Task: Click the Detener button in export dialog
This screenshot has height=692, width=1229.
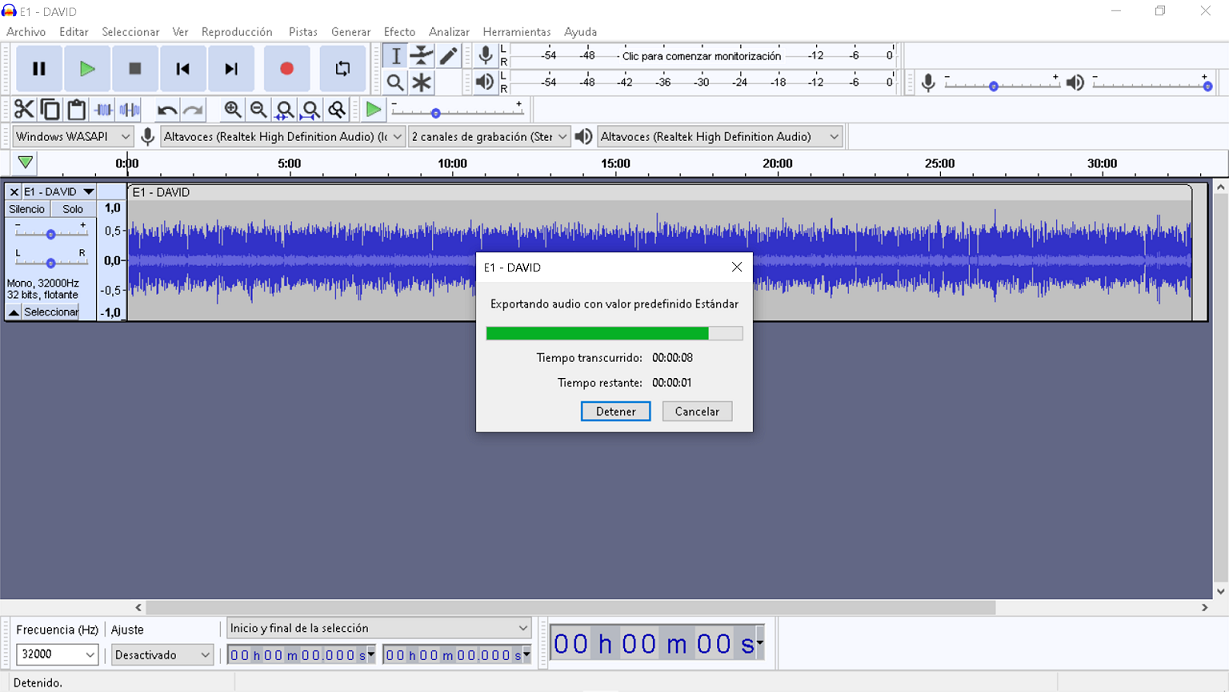Action: click(x=616, y=411)
